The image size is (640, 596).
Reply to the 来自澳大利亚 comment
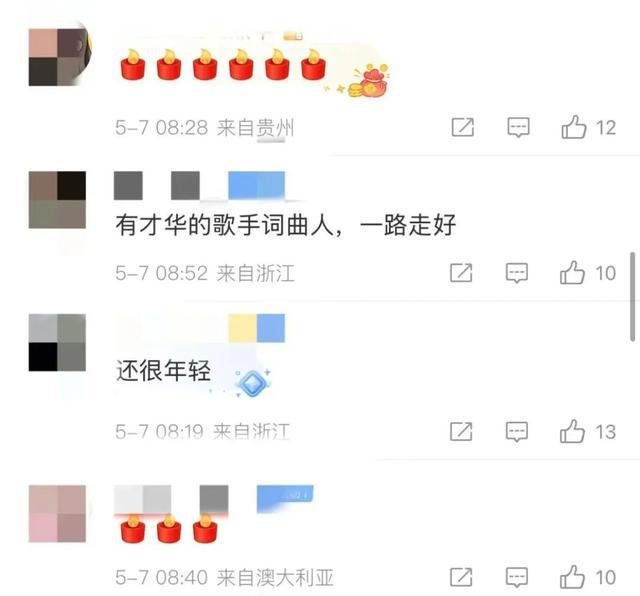pyautogui.click(x=517, y=577)
